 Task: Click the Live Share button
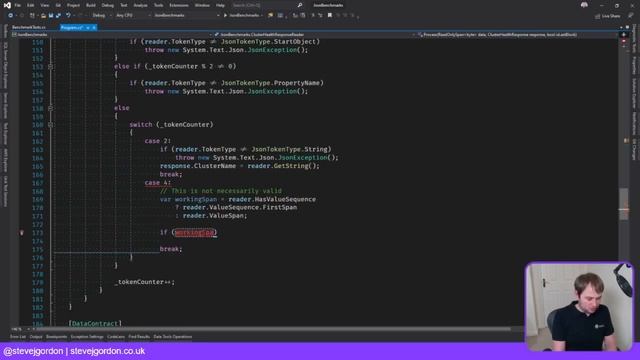(608, 16)
